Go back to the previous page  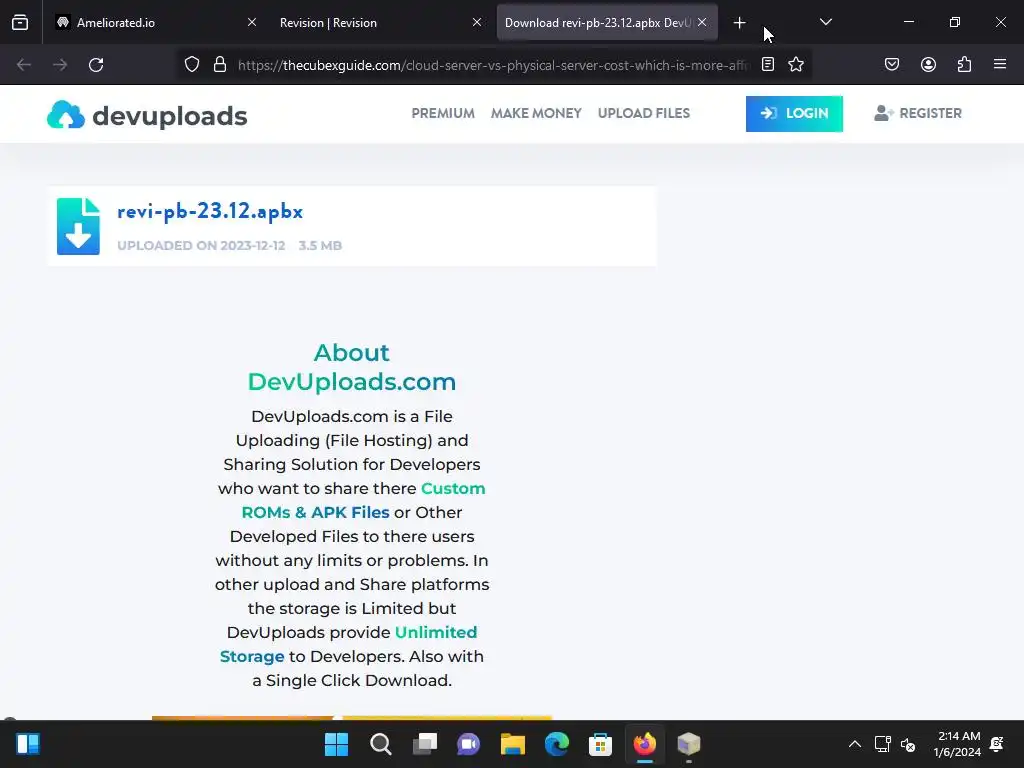coord(24,65)
